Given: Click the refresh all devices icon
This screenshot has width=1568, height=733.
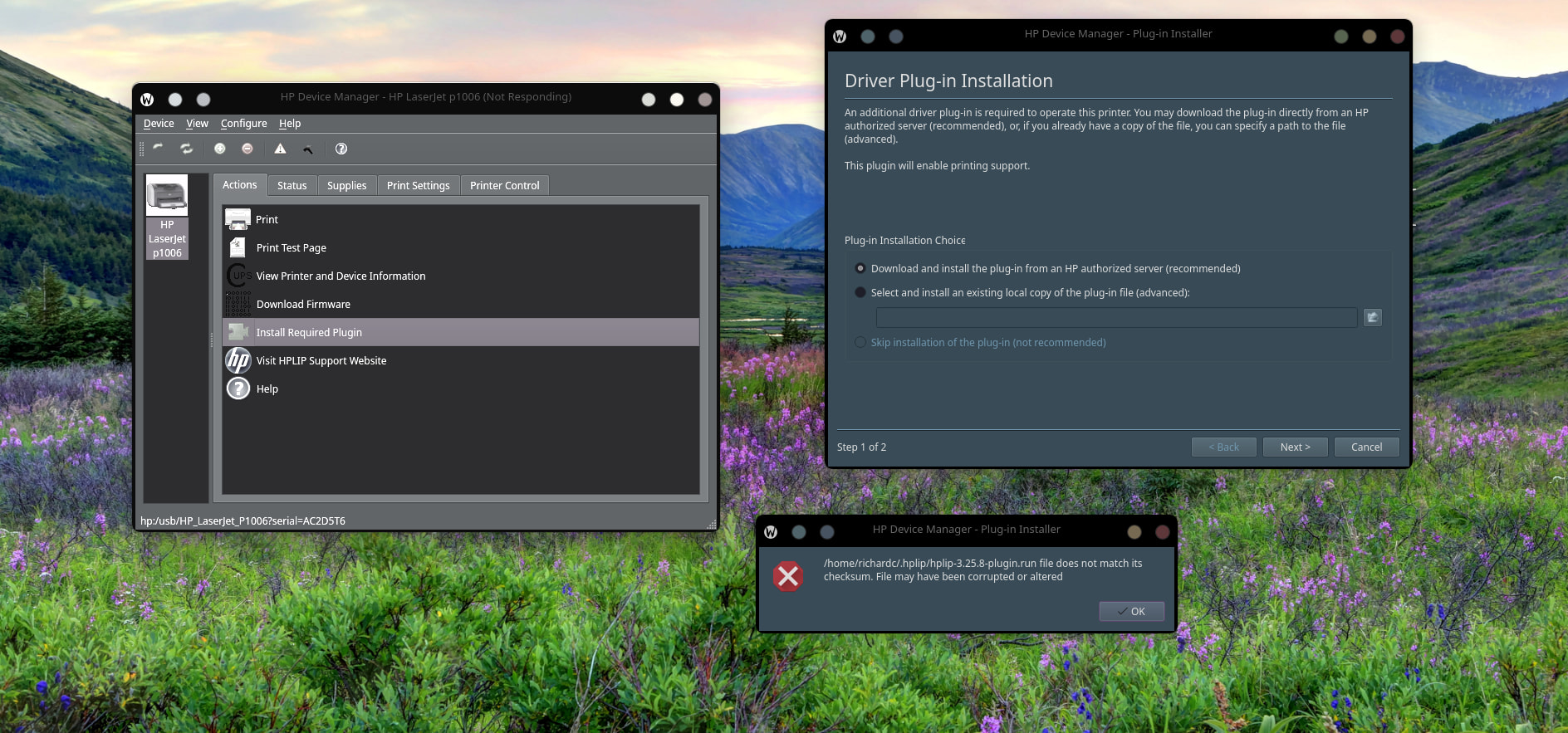Looking at the screenshot, I should pyautogui.click(x=187, y=149).
